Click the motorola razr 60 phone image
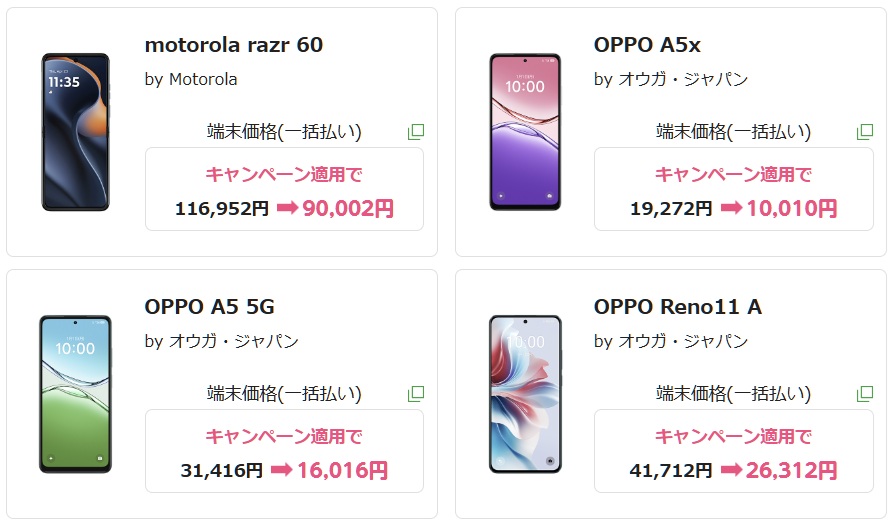 point(75,132)
